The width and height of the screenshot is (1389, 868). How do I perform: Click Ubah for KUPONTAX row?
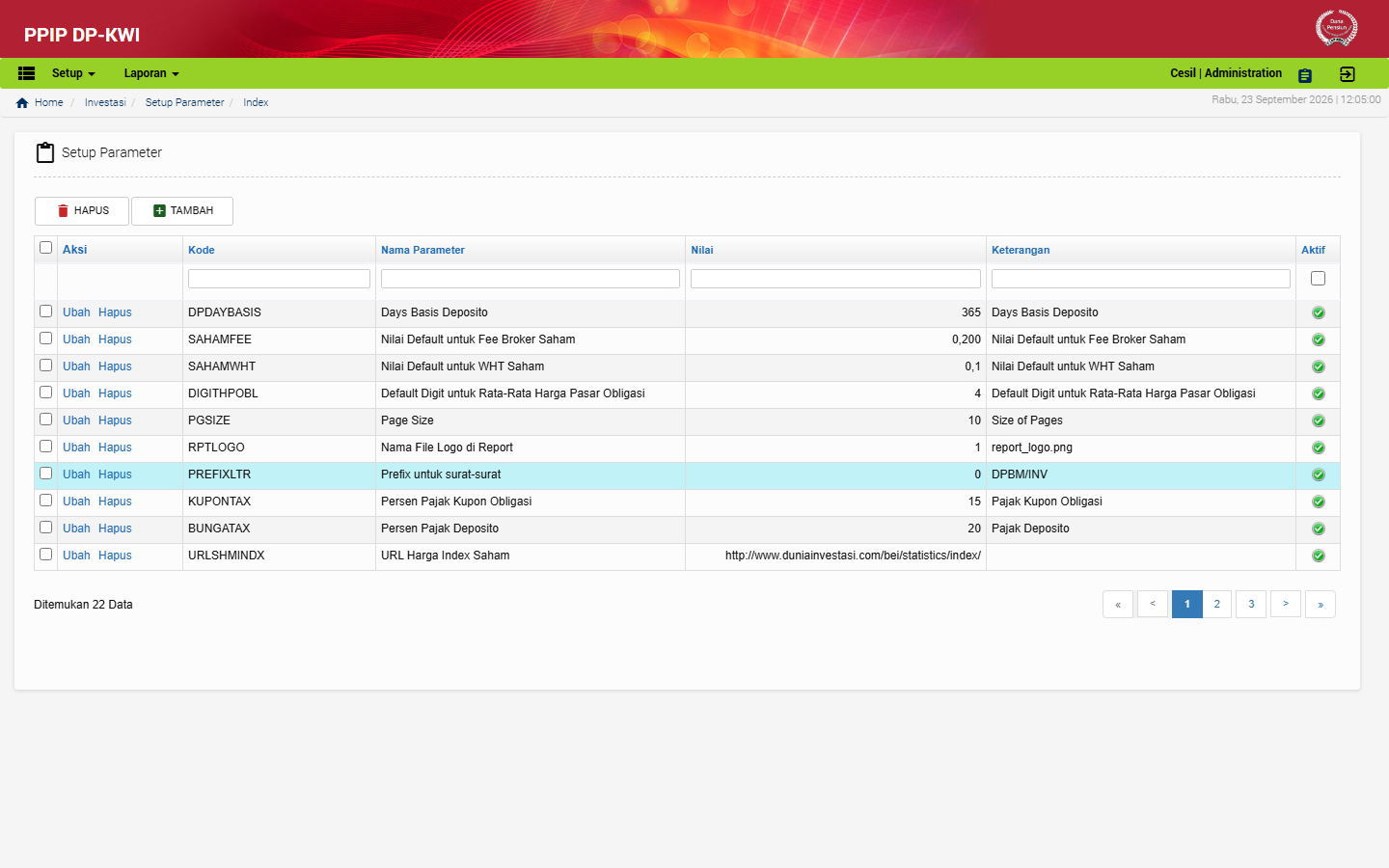(76, 502)
